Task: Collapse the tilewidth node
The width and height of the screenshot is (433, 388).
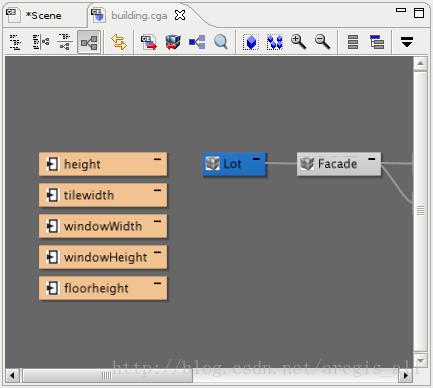Action: (x=157, y=190)
